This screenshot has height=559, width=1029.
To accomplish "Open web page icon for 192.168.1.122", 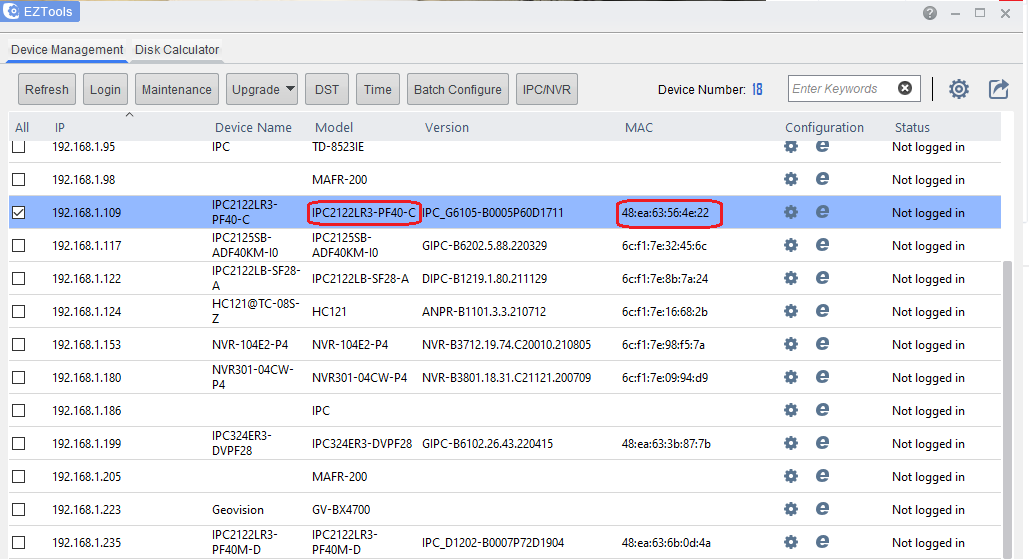I will pos(822,277).
